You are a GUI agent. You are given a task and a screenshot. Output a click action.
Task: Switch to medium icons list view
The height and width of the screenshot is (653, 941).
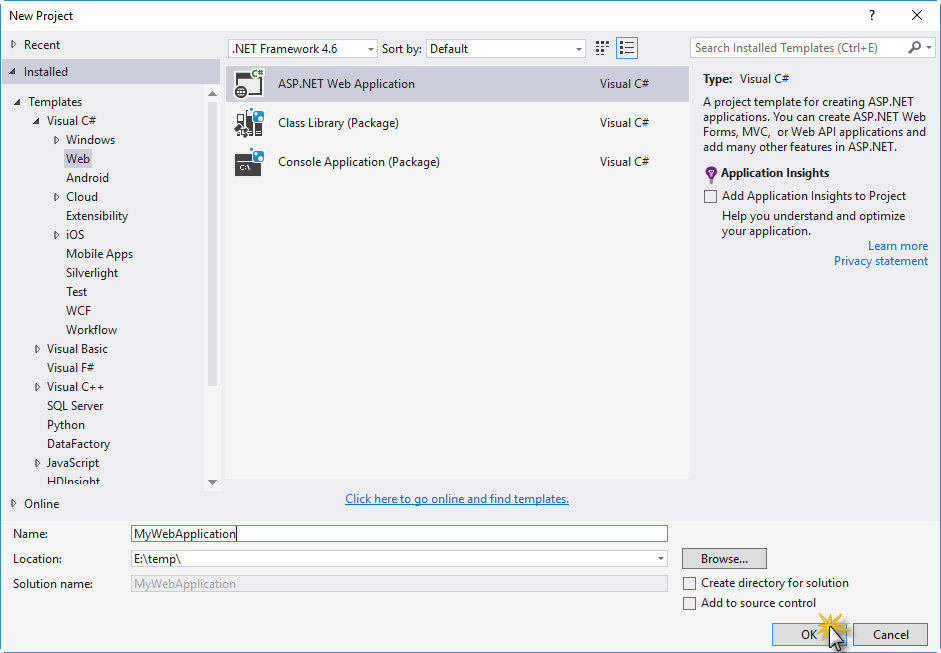coord(627,48)
